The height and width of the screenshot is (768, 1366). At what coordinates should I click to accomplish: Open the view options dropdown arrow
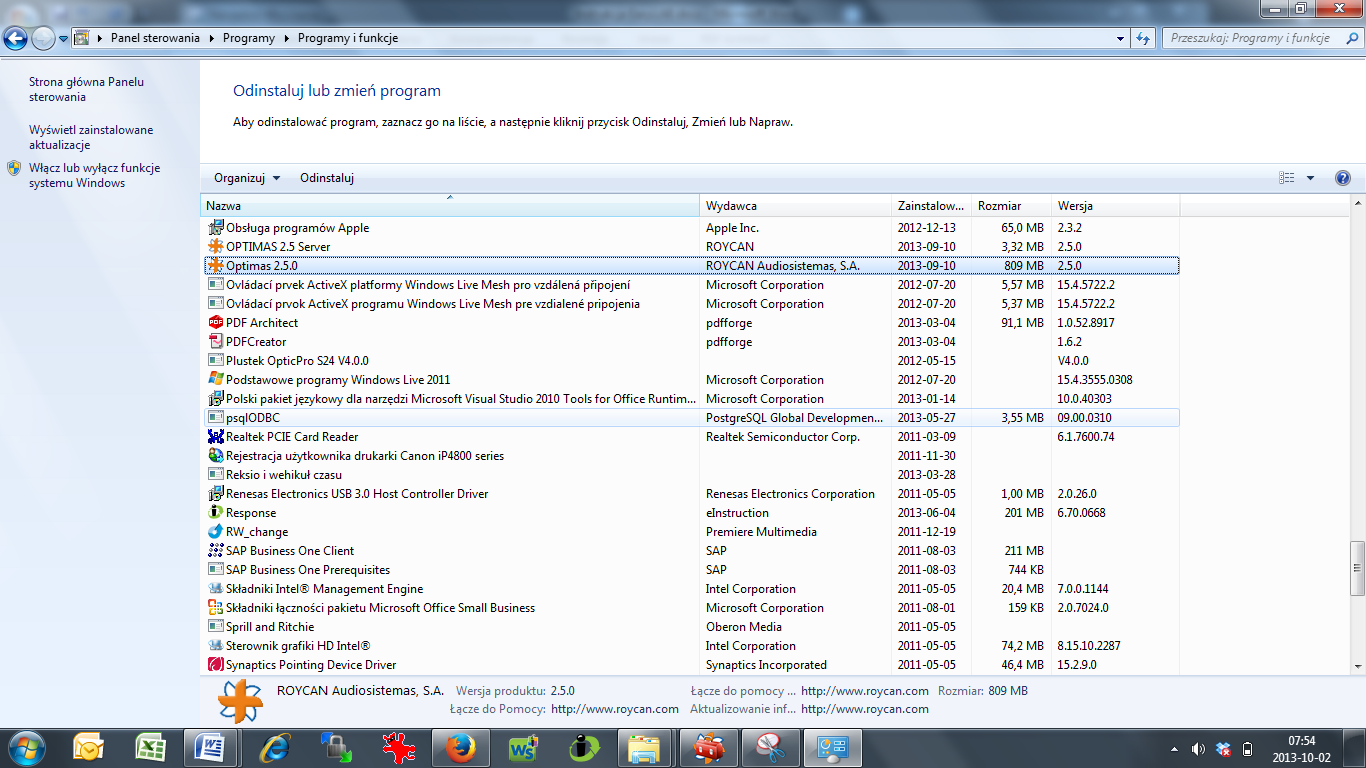click(x=1310, y=178)
